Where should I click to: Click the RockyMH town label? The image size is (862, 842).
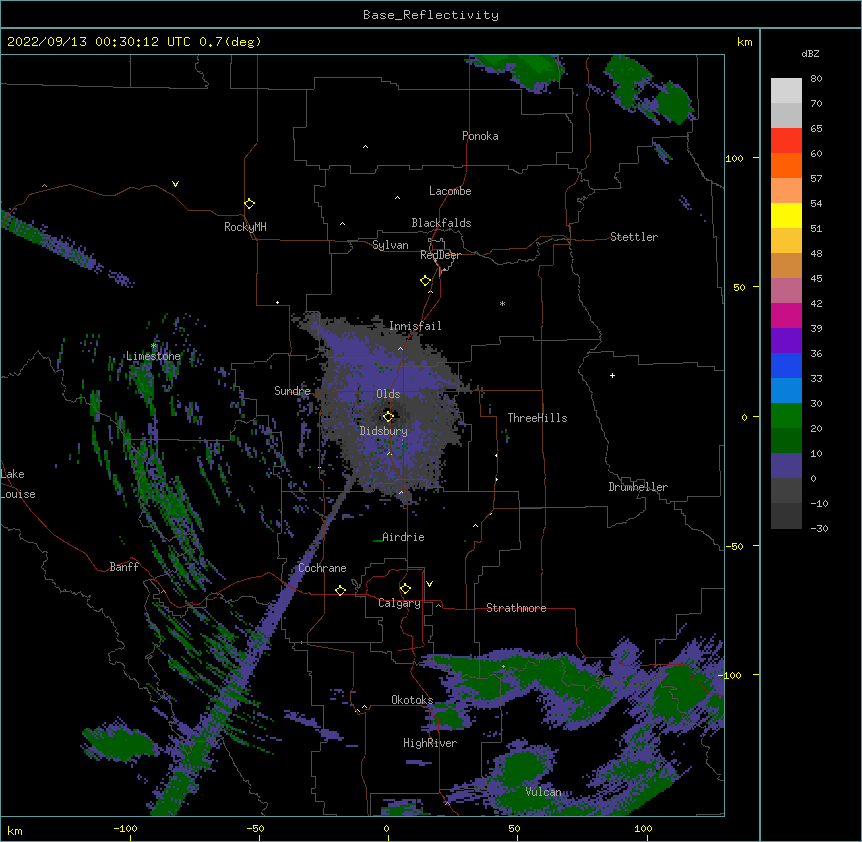click(x=245, y=227)
